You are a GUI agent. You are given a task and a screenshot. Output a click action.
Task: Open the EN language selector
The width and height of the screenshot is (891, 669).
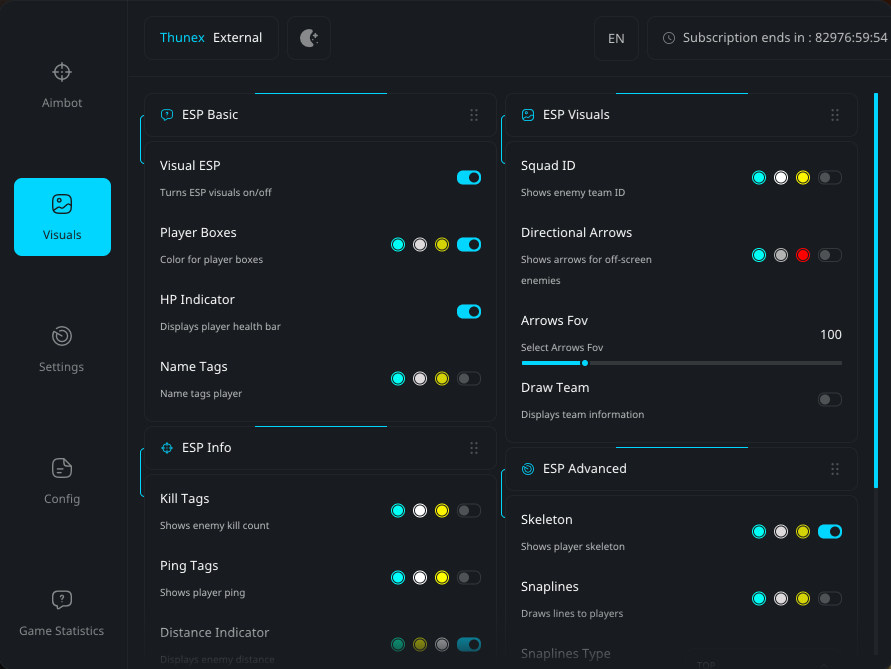616,38
